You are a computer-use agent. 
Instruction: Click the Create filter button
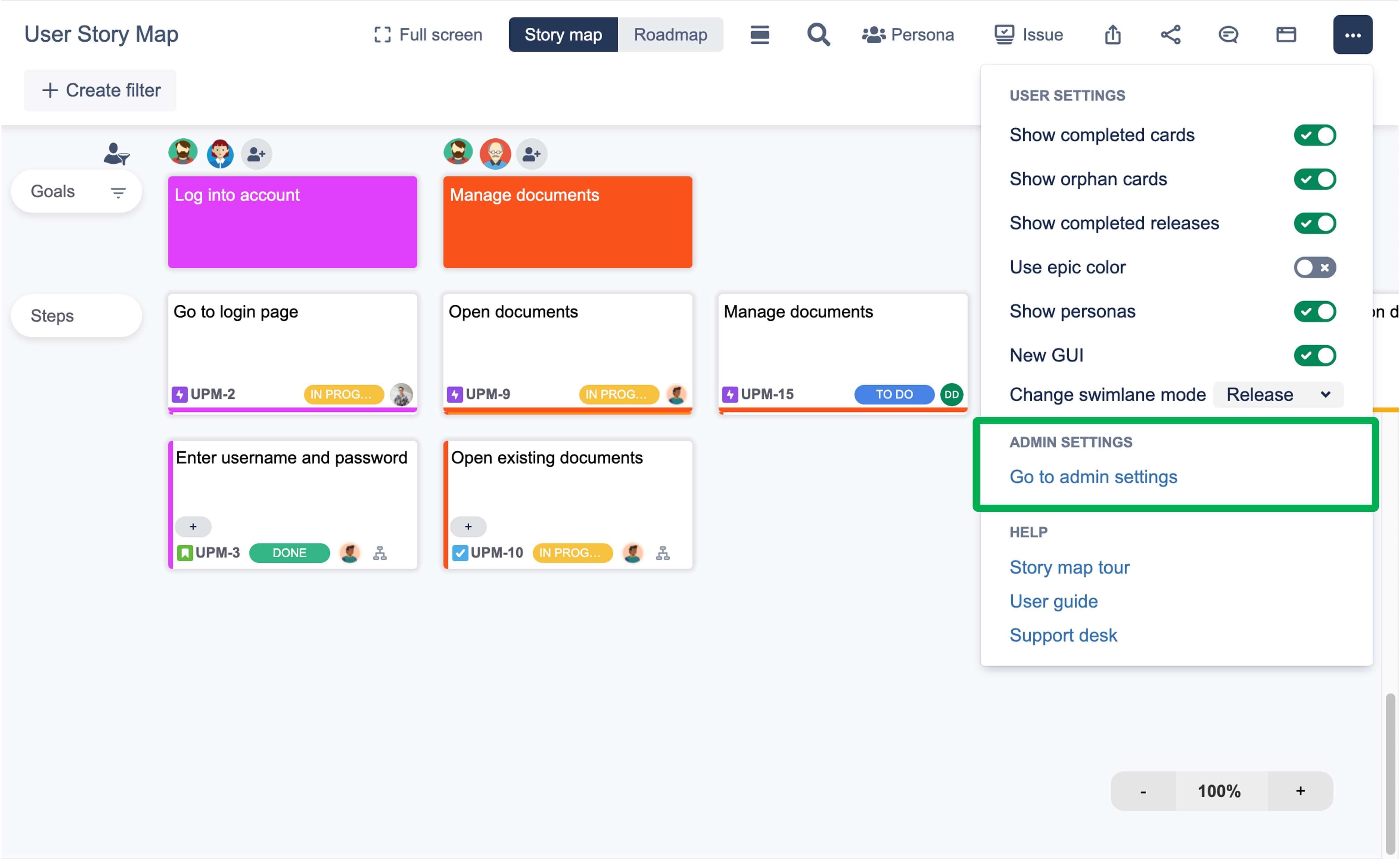click(x=101, y=90)
